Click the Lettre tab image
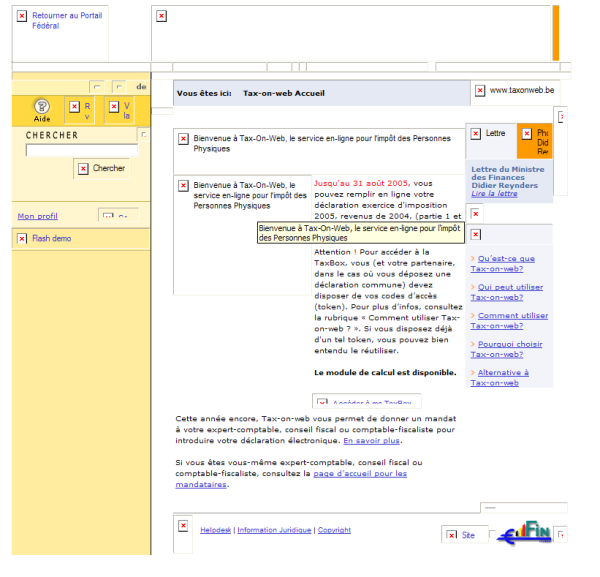This screenshot has height=577, width=600. (x=477, y=133)
